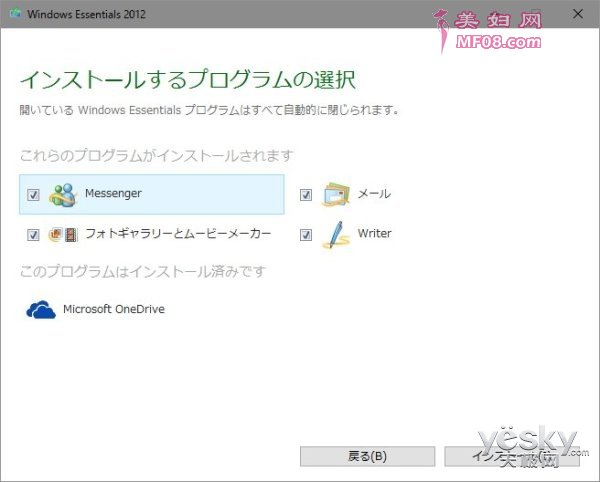
Task: Click the これらのプログラムがインストールされます section header
Action: tap(157, 155)
